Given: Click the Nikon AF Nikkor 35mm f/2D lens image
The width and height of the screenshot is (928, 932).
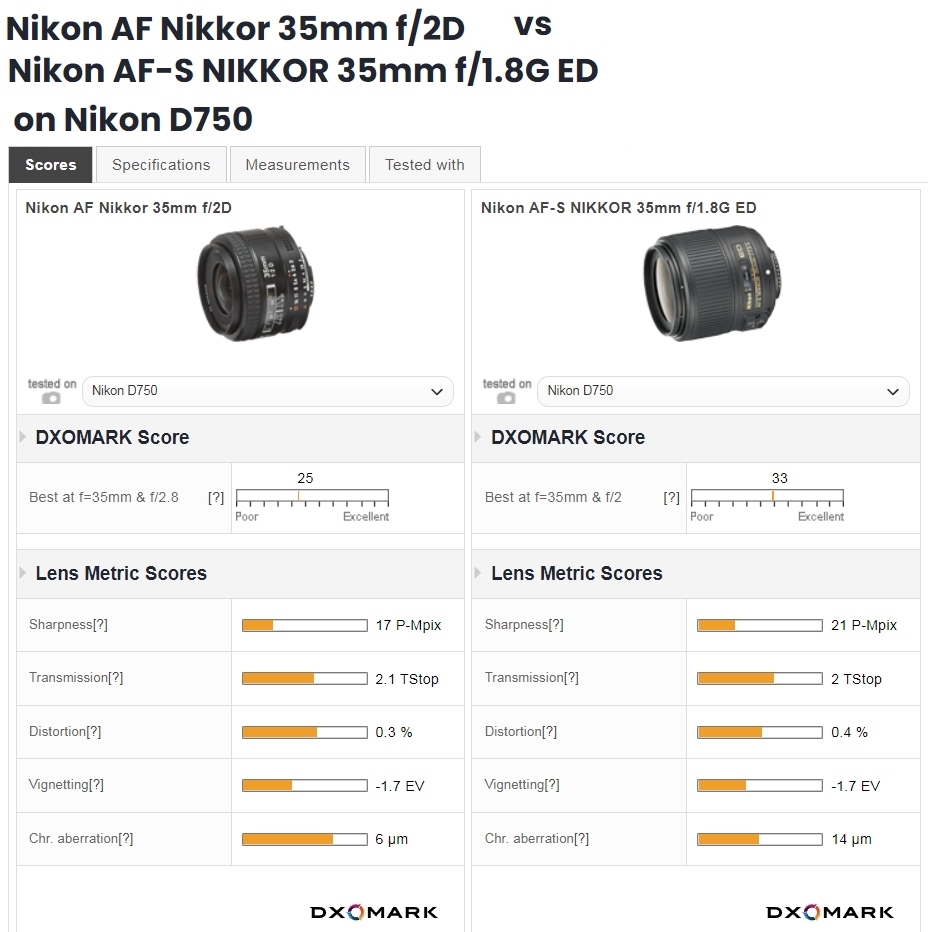Looking at the screenshot, I should coord(257,283).
